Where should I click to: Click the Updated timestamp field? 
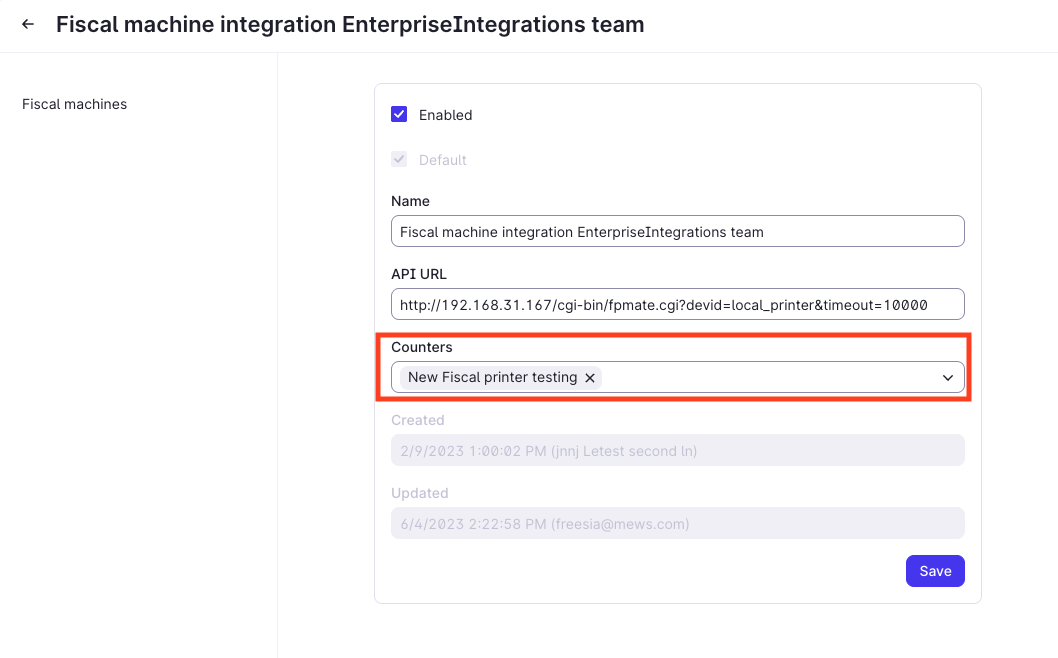677,523
